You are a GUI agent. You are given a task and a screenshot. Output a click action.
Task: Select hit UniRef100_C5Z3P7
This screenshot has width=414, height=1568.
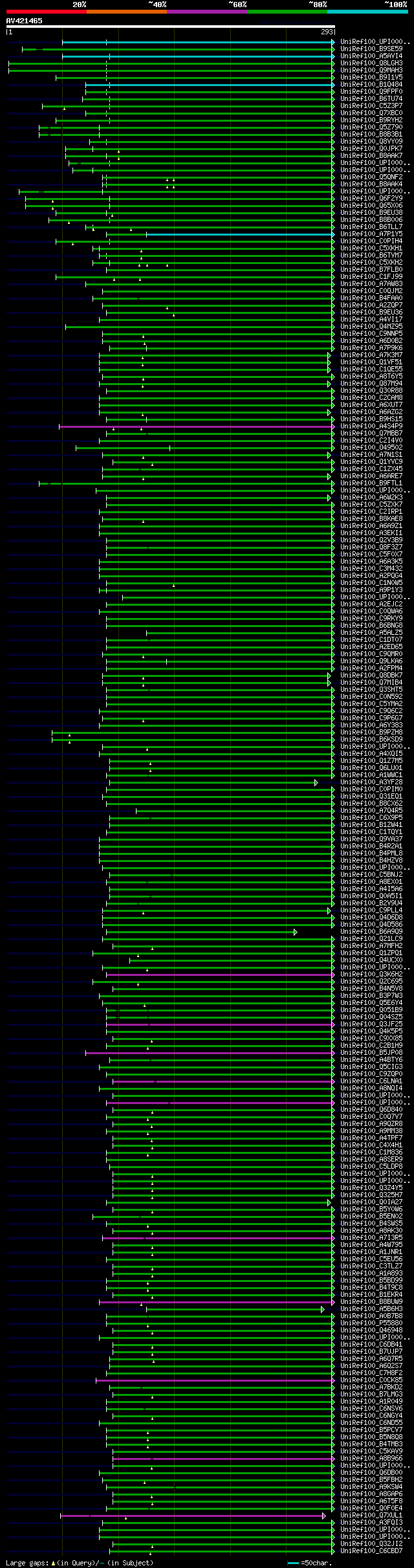pos(371,106)
